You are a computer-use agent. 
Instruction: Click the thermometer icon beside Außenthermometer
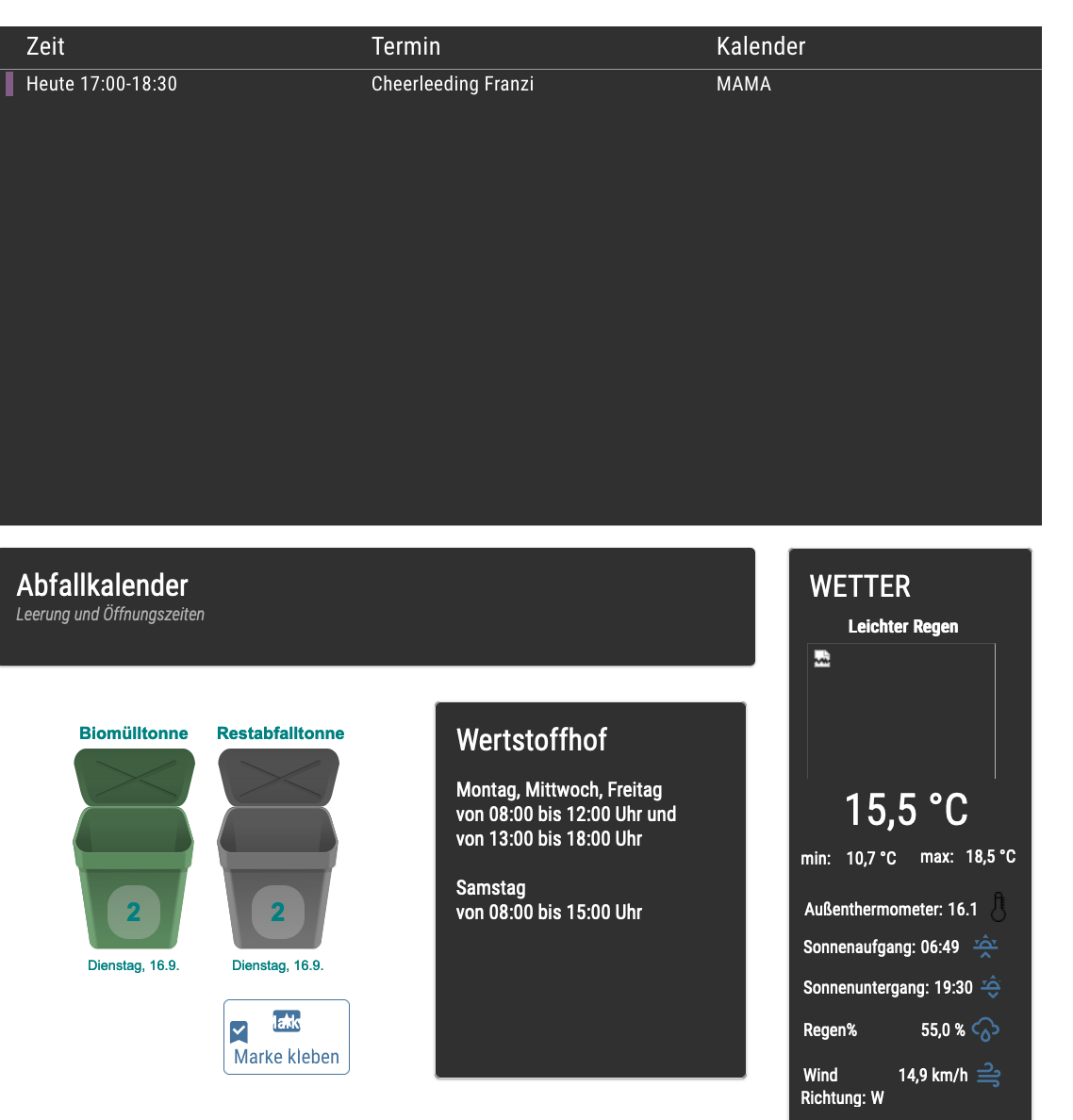click(x=999, y=908)
